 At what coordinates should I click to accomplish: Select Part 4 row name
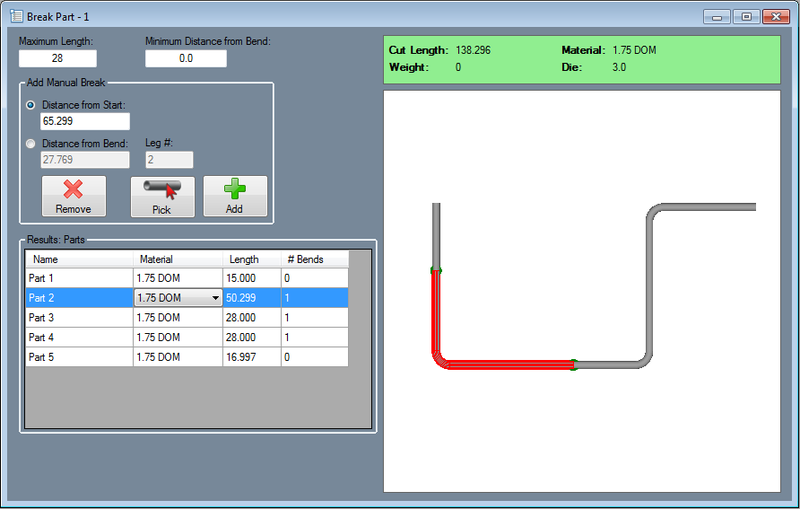pyautogui.click(x=79, y=338)
